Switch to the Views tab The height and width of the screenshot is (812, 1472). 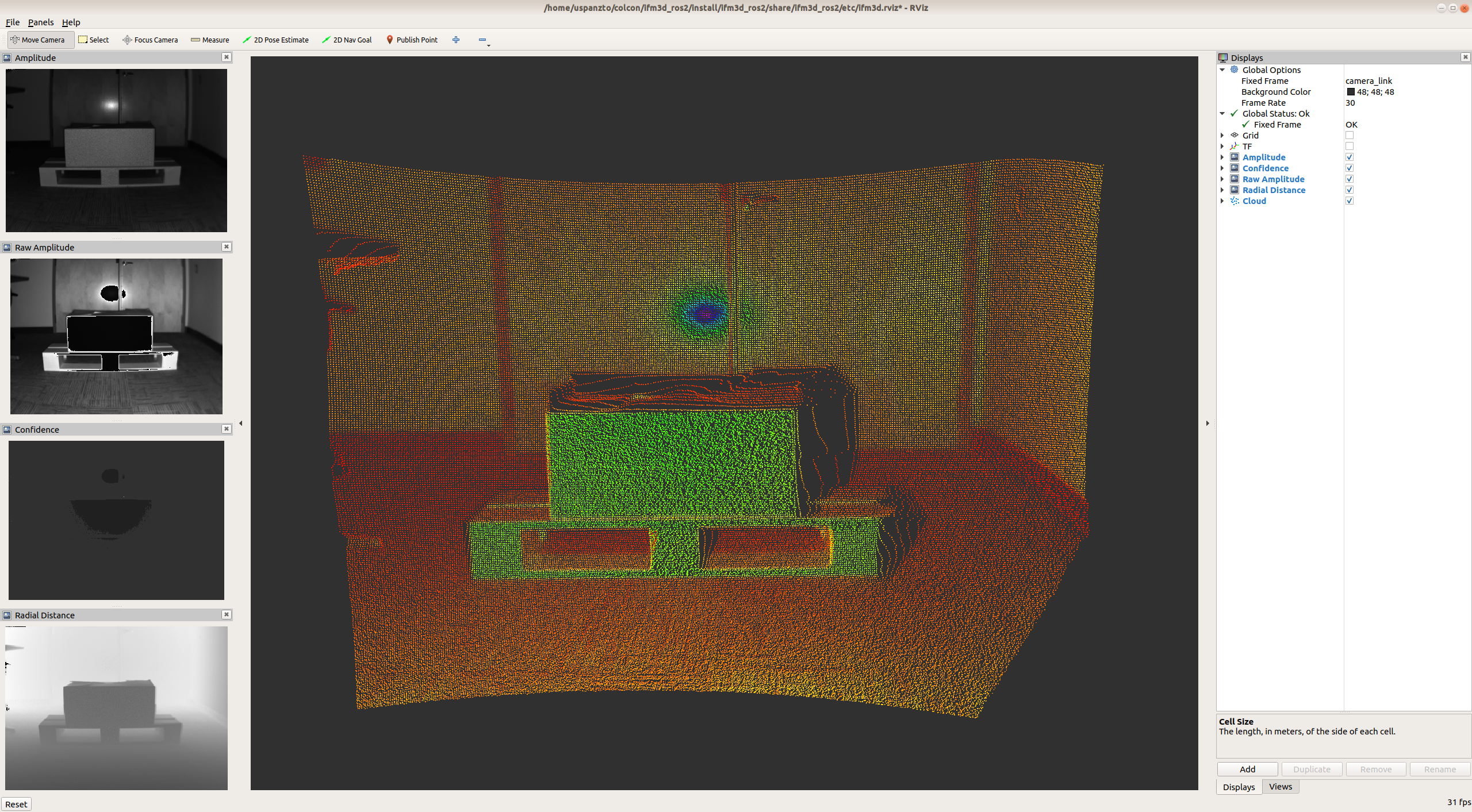click(1280, 787)
